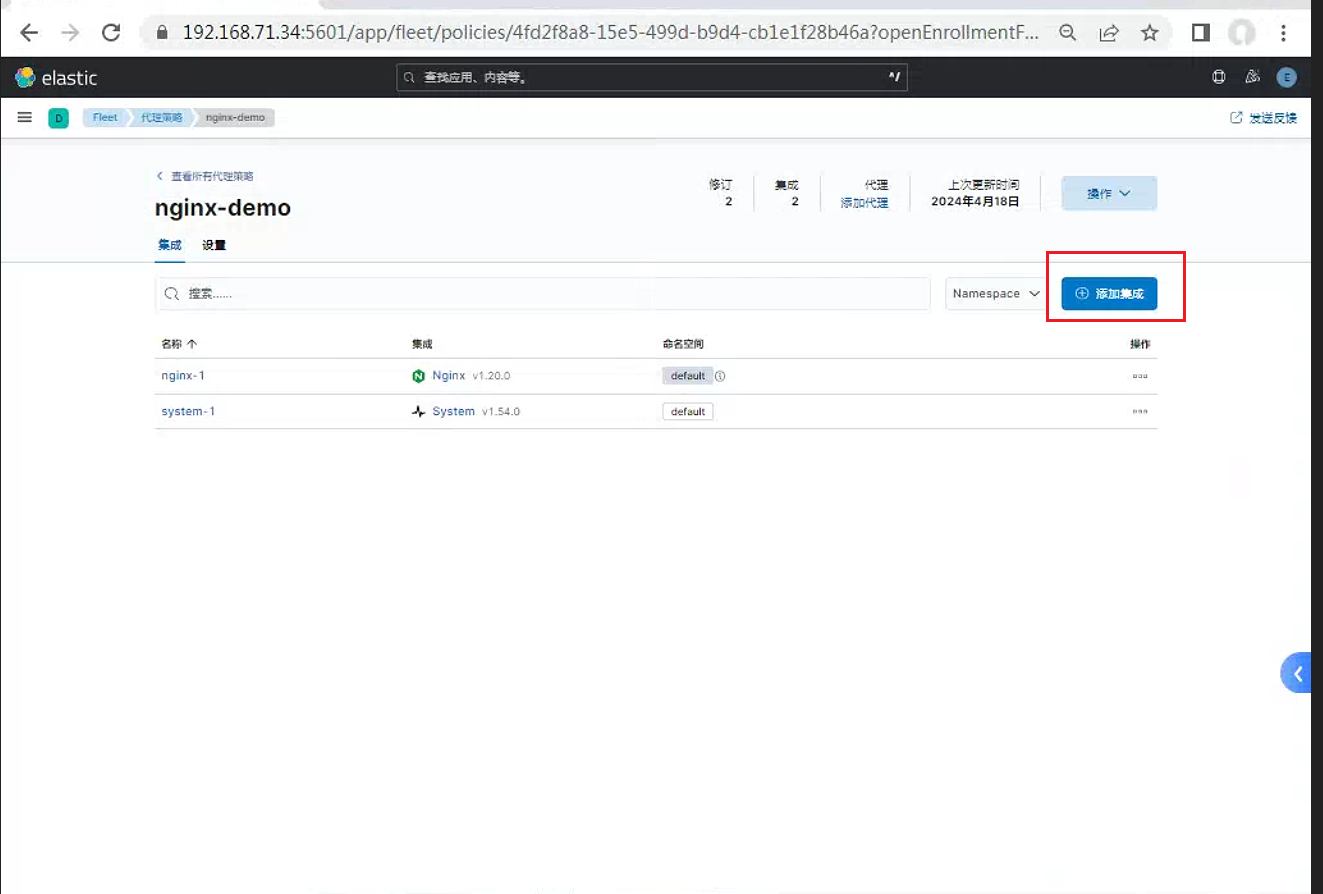Open the hamburger navigation menu
The image size is (1323, 894).
coord(25,117)
